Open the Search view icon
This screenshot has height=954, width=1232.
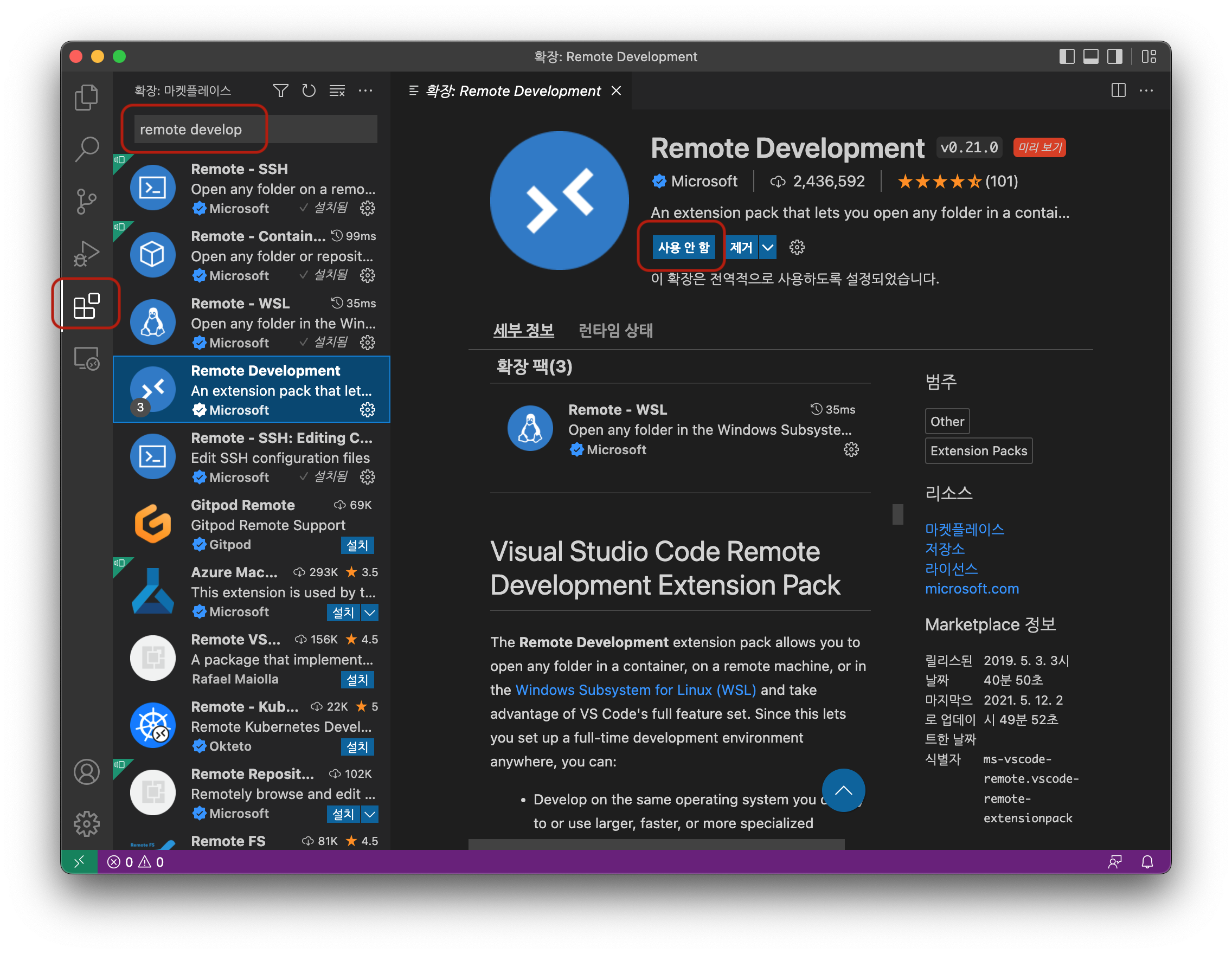click(86, 149)
